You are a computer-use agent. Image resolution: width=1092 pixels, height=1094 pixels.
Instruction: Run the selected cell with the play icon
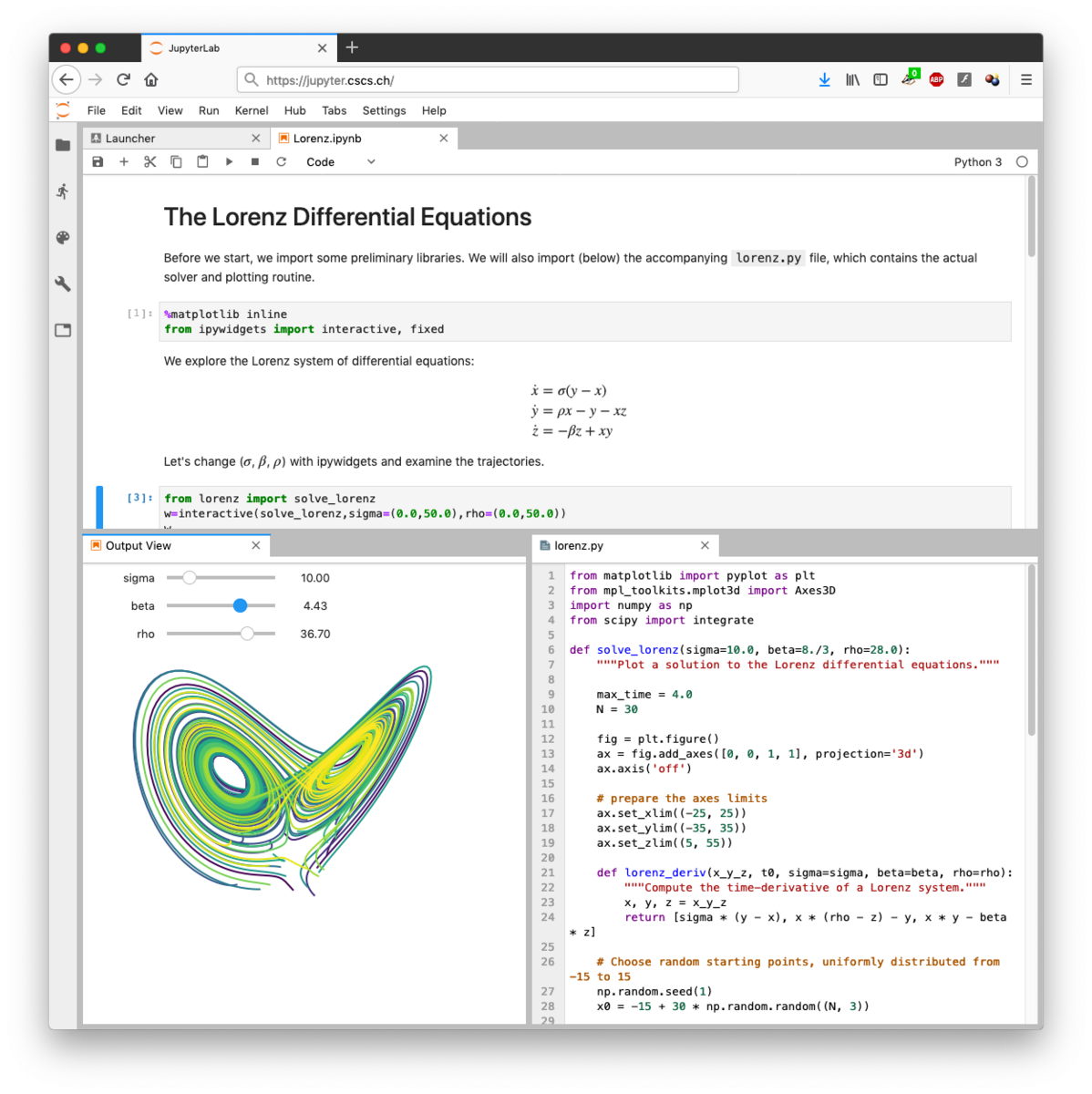coord(229,161)
